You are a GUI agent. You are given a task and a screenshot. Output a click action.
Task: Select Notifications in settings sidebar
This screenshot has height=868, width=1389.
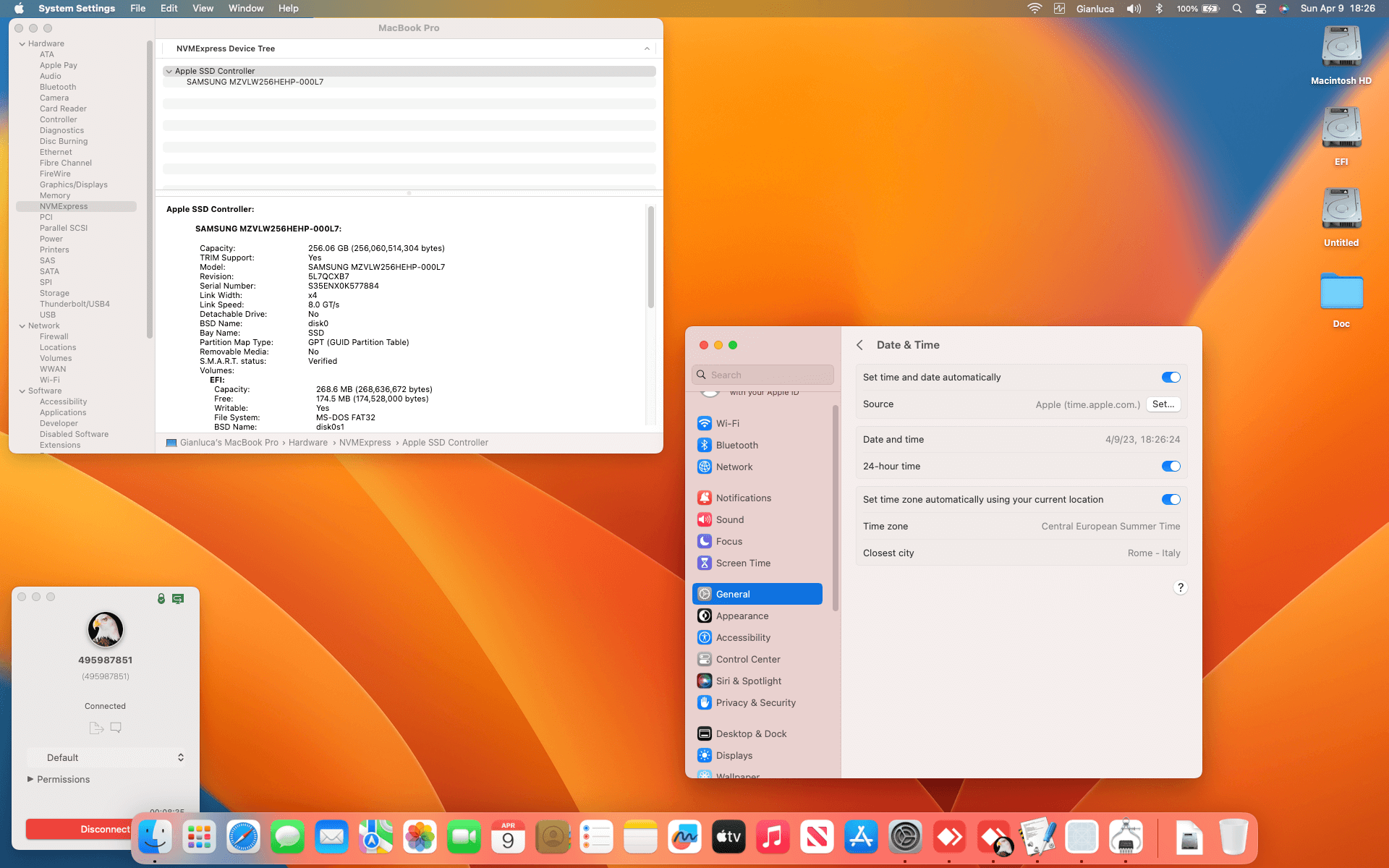(743, 498)
